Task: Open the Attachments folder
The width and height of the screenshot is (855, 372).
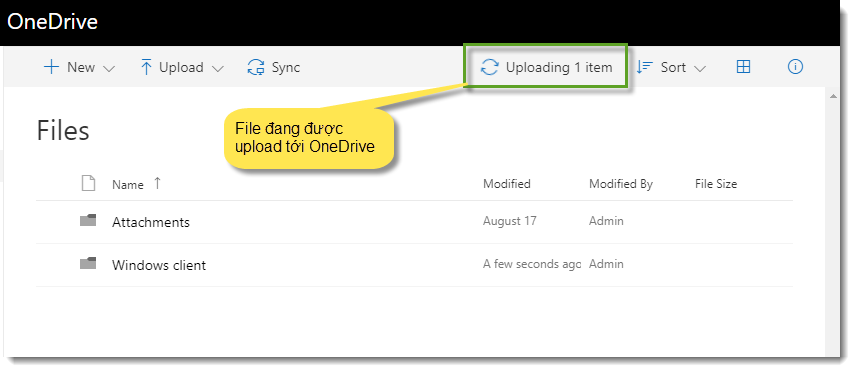Action: [151, 222]
